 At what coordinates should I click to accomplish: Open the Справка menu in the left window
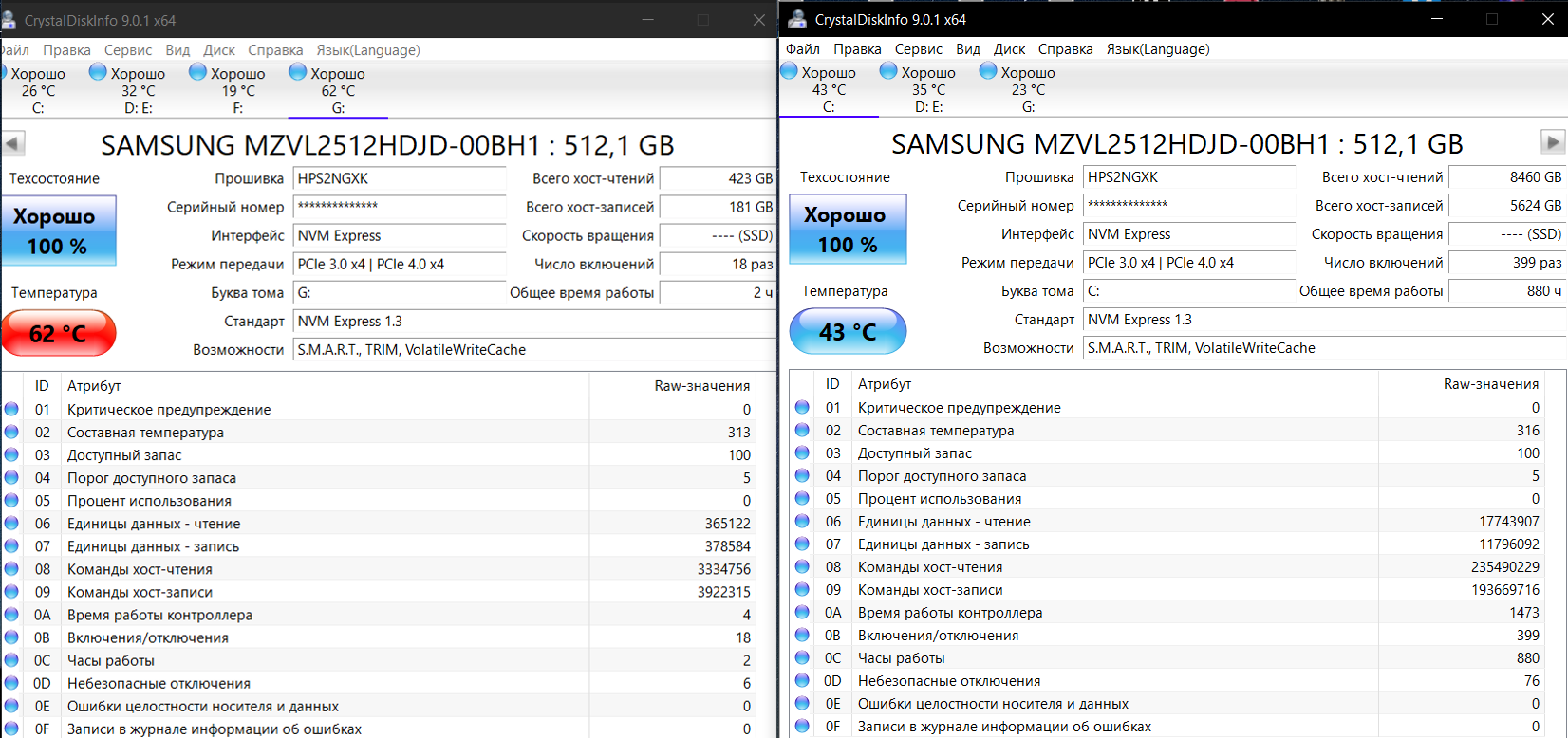pyautogui.click(x=275, y=50)
